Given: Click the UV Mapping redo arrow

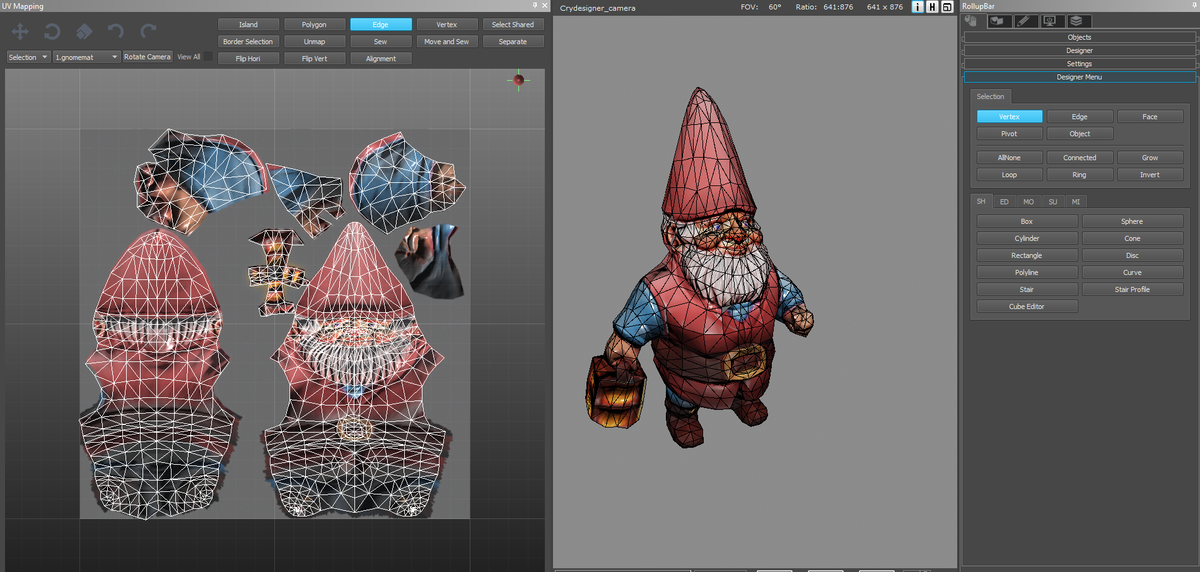Looking at the screenshot, I should tap(148, 32).
